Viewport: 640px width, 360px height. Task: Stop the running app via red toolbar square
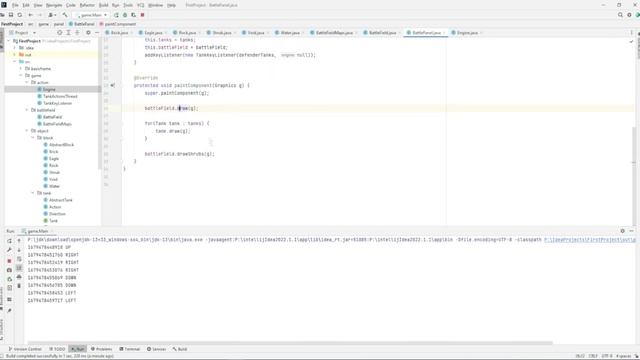pos(142,15)
